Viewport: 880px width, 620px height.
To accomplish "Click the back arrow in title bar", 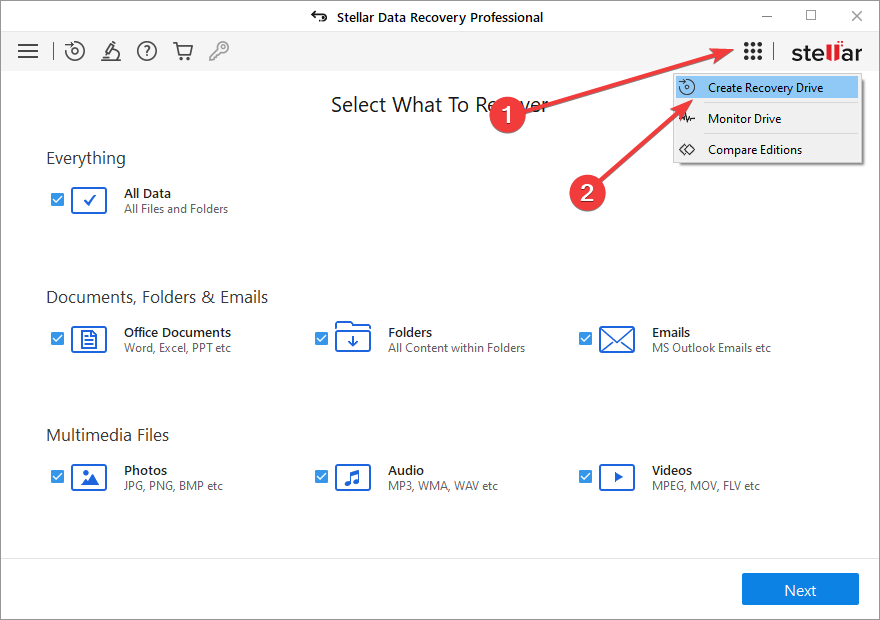I will pos(319,16).
